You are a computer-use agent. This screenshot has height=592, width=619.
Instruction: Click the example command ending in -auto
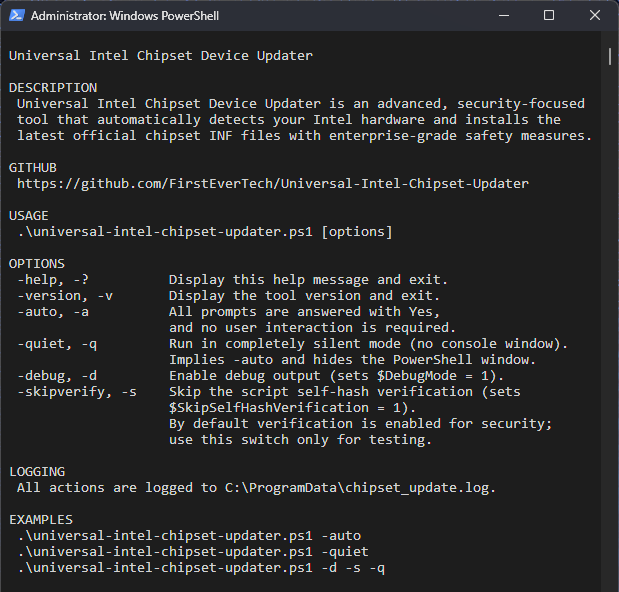click(x=189, y=536)
